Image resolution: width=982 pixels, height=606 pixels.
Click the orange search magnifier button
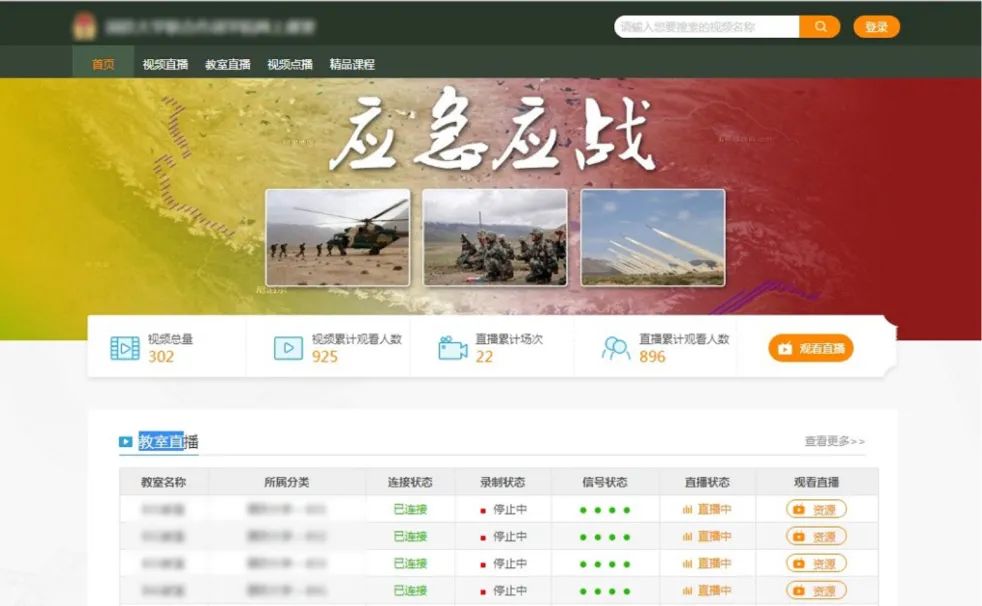819,27
